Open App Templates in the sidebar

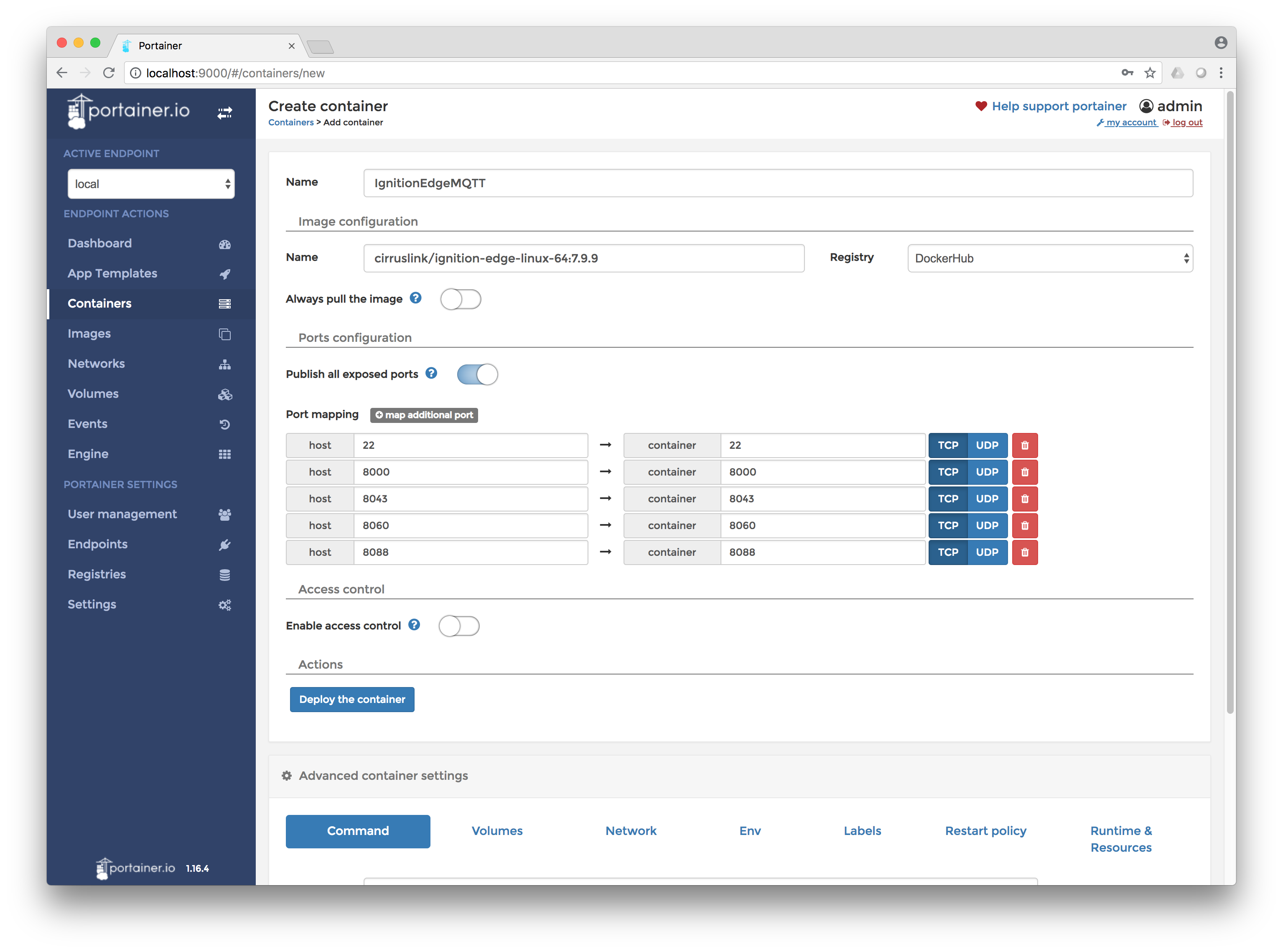click(x=151, y=273)
